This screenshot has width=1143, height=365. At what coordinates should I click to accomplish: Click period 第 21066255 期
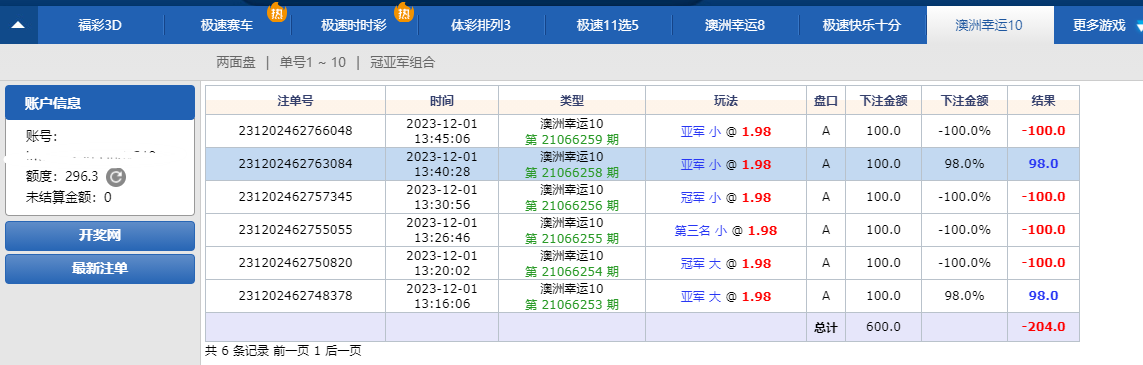tap(572, 238)
